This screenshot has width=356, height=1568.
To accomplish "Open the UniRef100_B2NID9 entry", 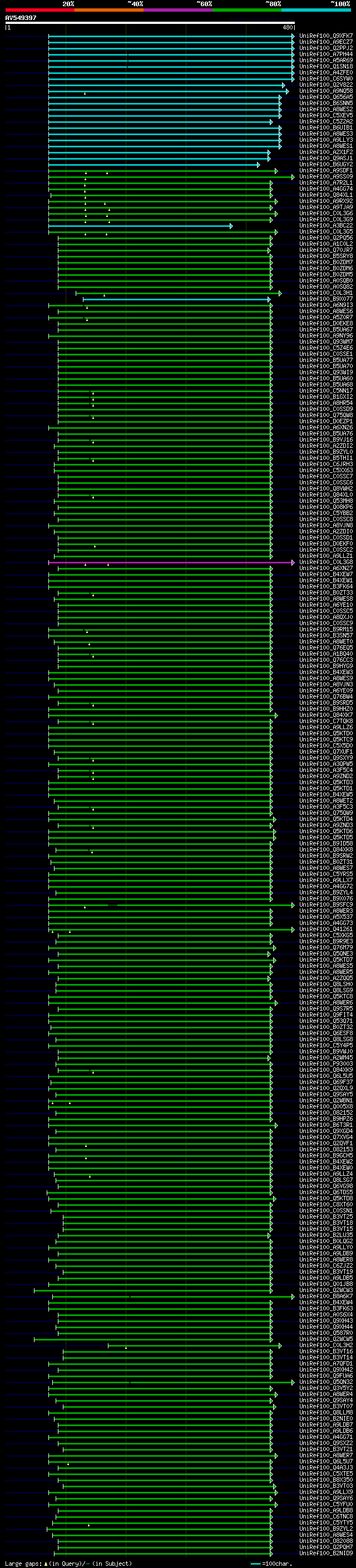I will tap(325, 1553).
